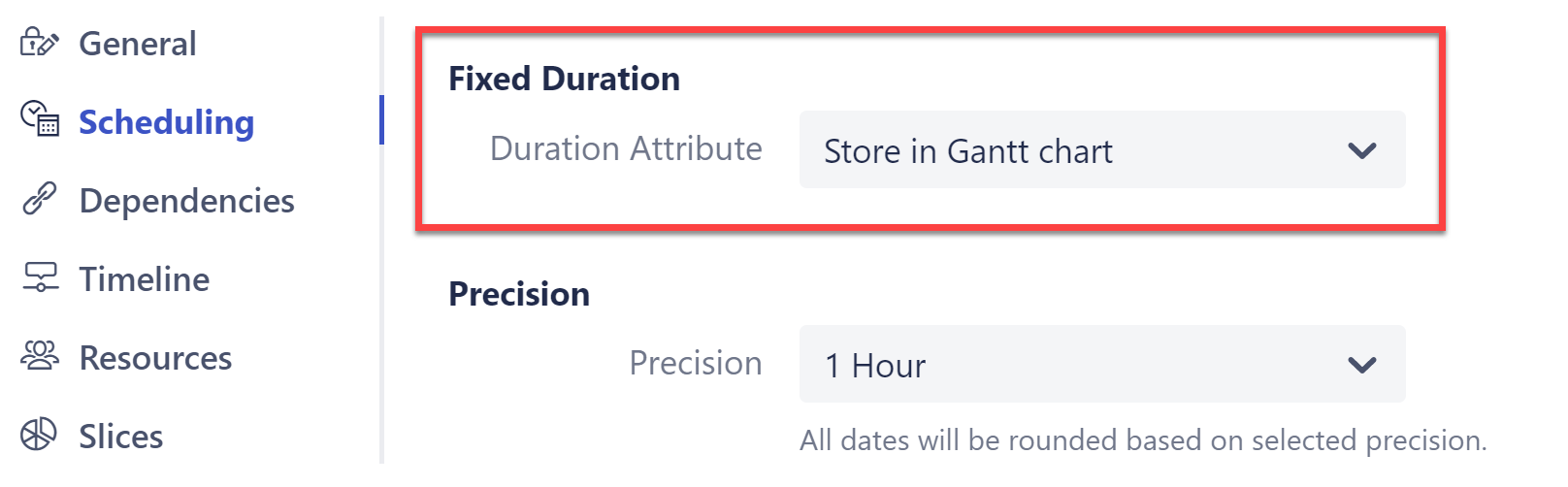Screen dimensions: 1568x487
Task: Switch to Timeline settings
Action: [x=144, y=279]
